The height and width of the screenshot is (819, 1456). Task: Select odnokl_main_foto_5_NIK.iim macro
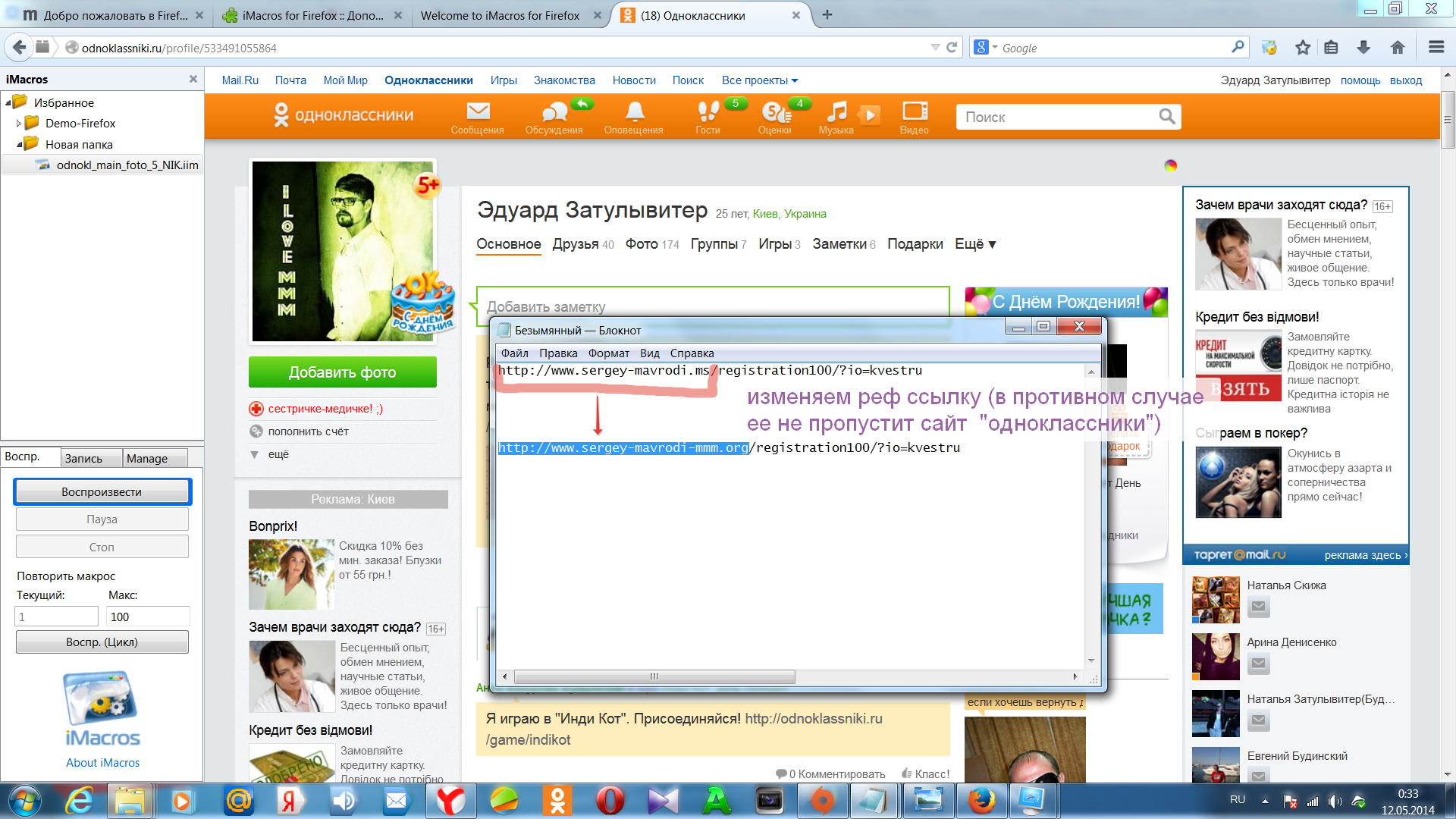pyautogui.click(x=127, y=165)
